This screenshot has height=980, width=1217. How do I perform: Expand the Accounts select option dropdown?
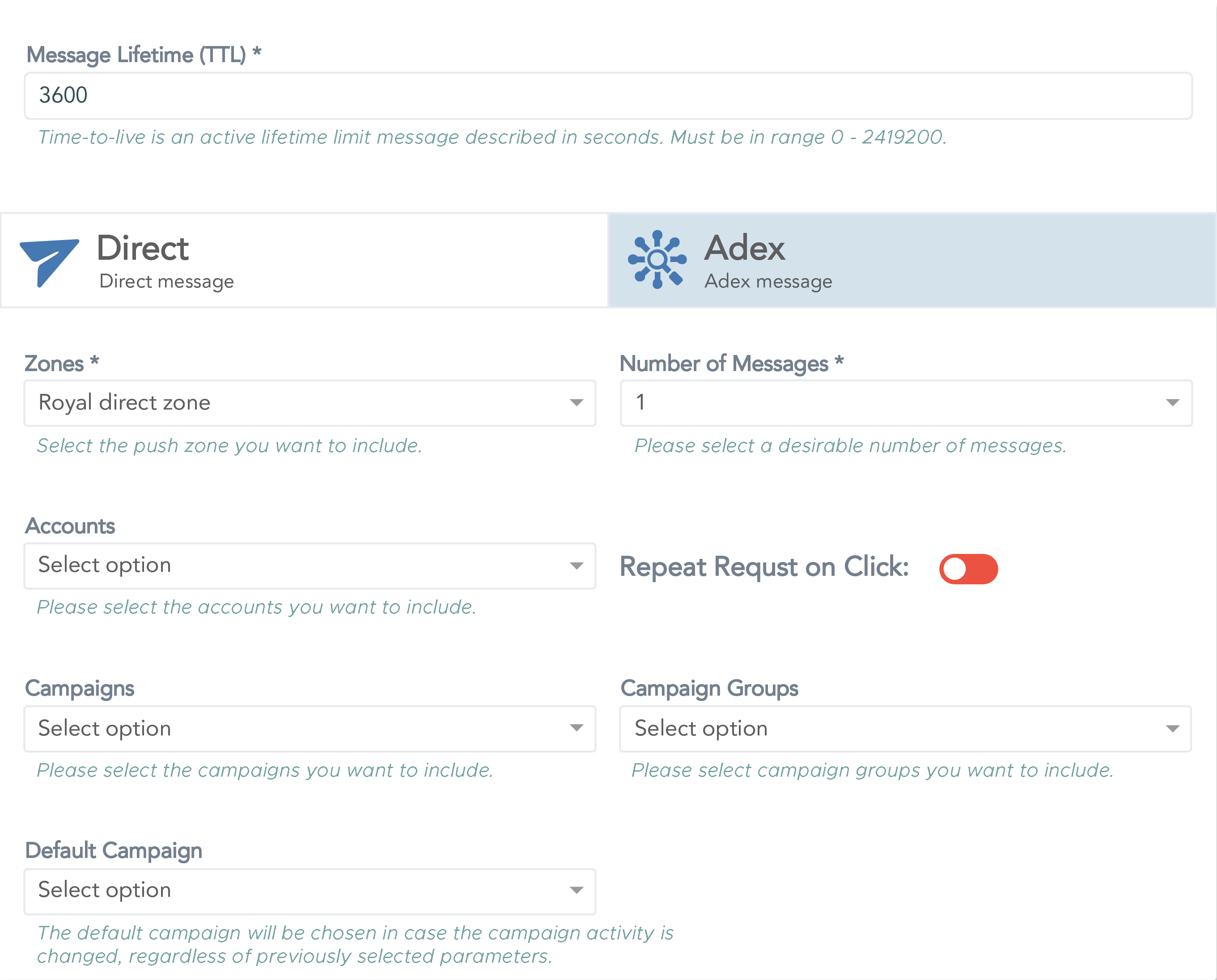click(310, 566)
